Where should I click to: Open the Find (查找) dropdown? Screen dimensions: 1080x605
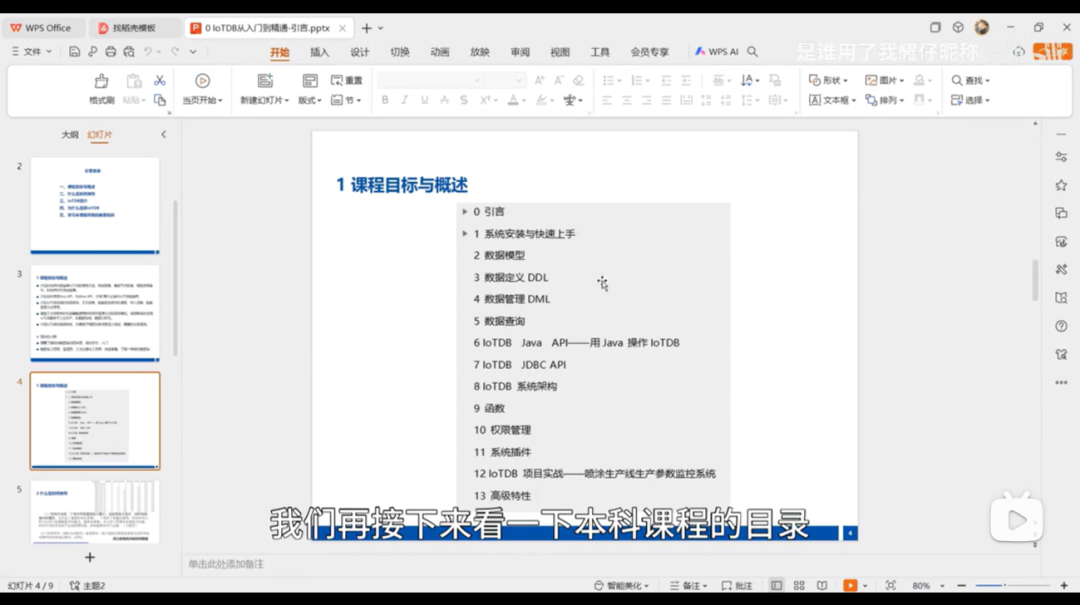(x=970, y=81)
